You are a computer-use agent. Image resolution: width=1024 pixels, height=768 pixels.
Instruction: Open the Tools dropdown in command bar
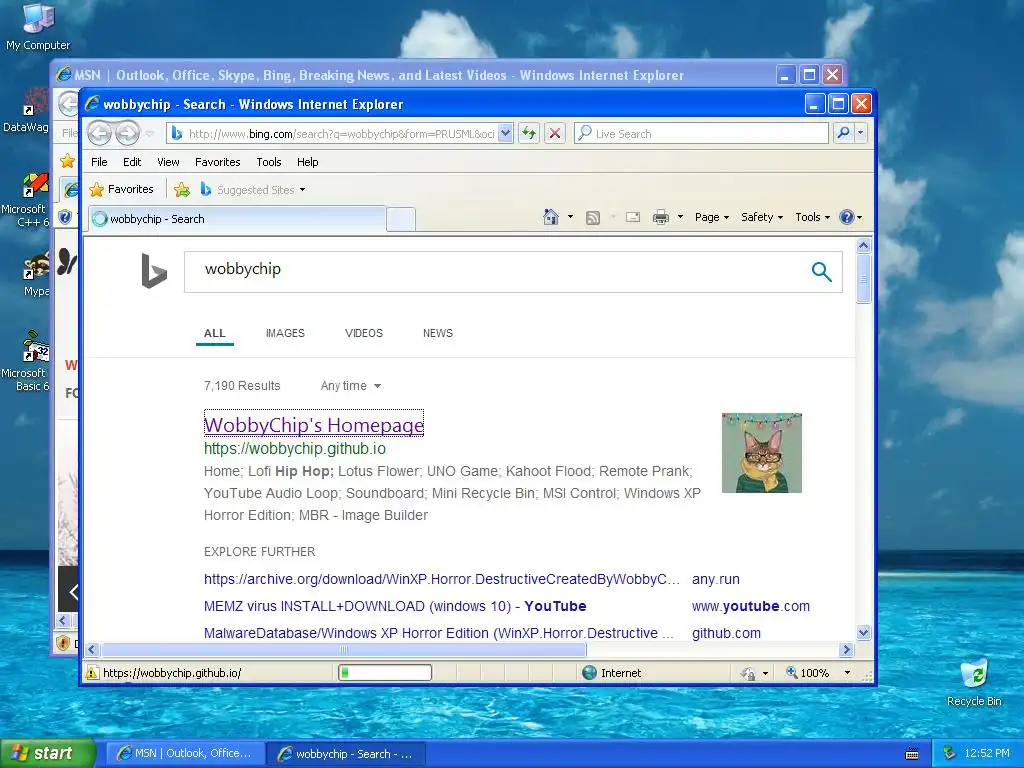point(812,217)
